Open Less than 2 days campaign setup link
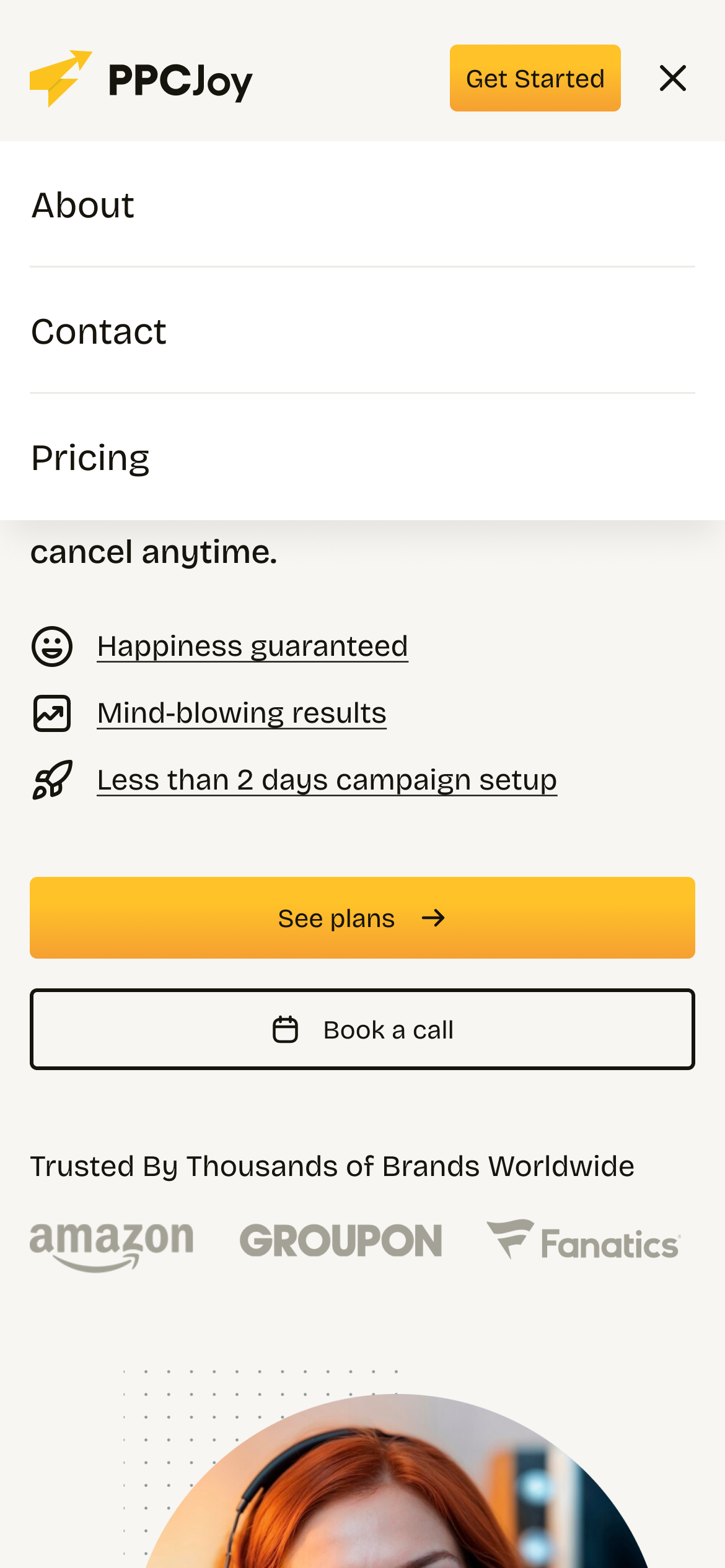Screen dimensions: 725x1568 pyautogui.click(x=327, y=780)
